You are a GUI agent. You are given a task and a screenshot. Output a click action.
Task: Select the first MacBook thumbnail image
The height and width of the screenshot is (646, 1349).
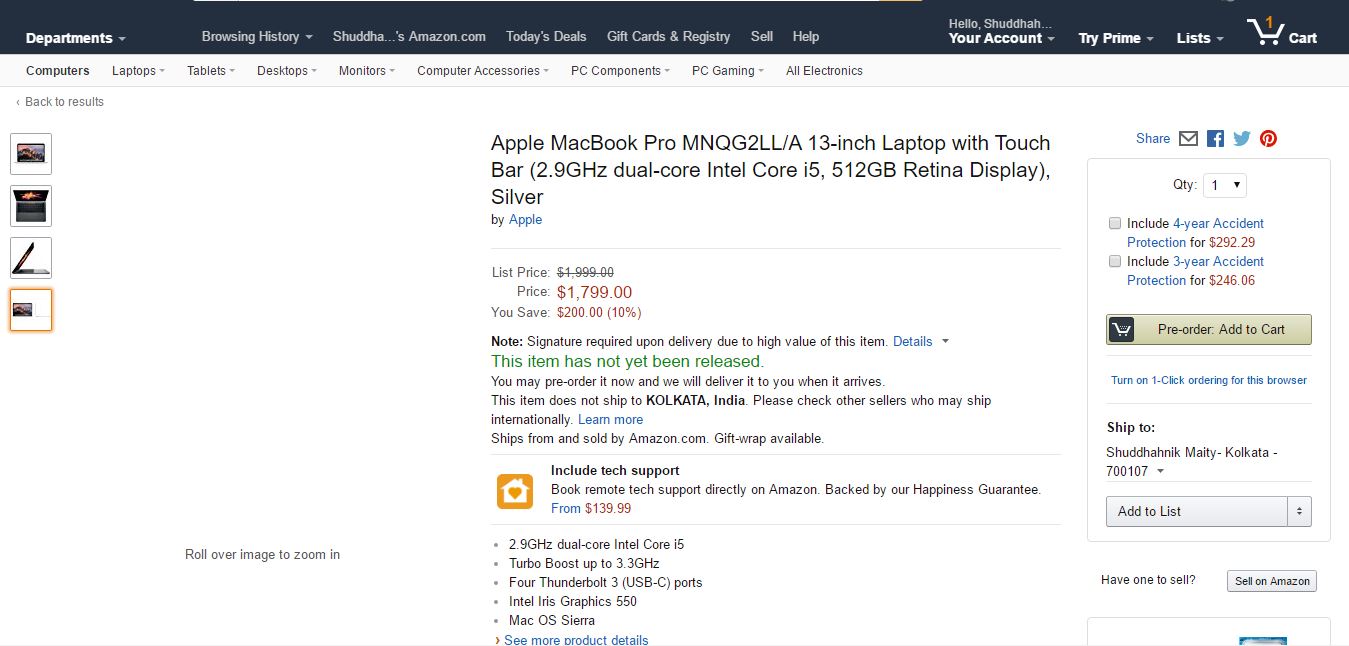31,154
